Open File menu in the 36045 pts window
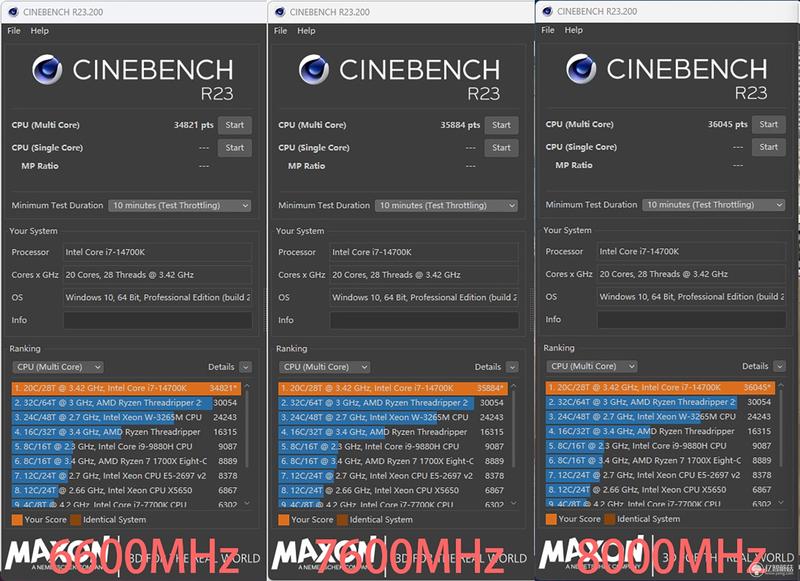 point(548,30)
